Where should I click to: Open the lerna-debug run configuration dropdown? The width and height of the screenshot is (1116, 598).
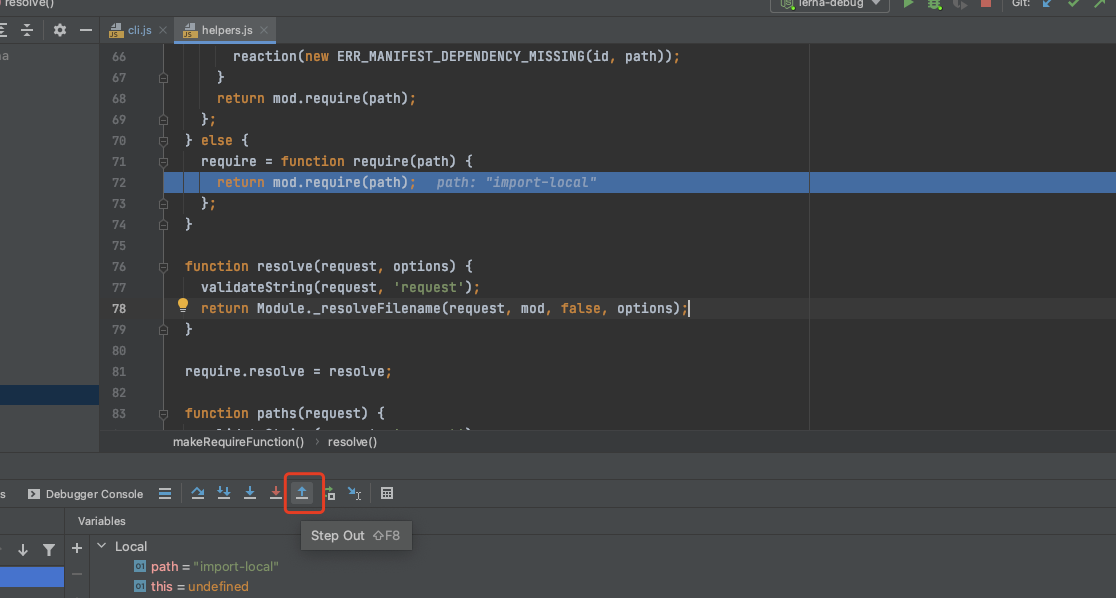830,4
